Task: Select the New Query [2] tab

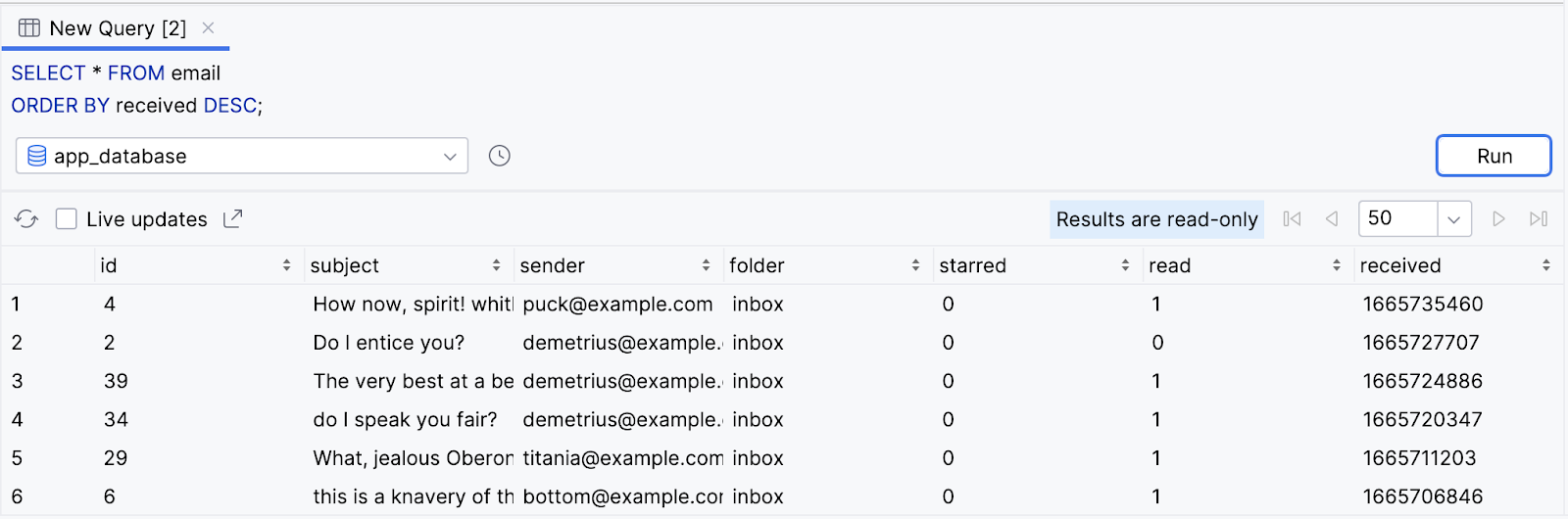Action: [116, 28]
